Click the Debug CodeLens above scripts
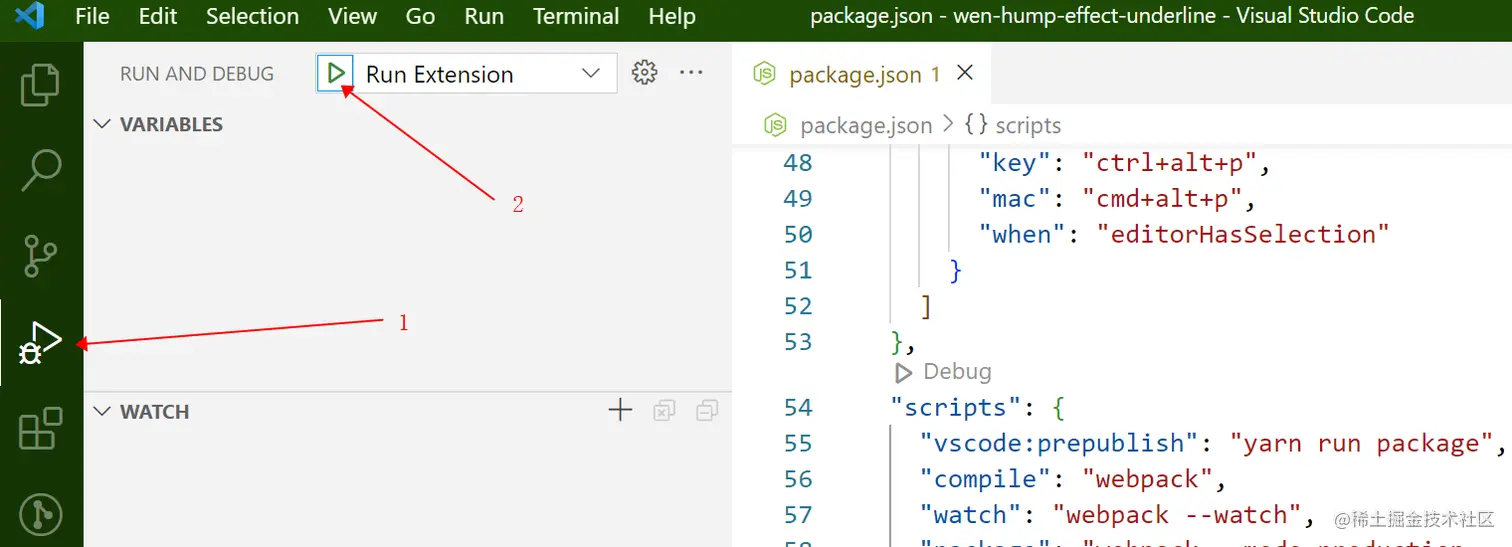Screen dimensions: 1512x547 945,372
